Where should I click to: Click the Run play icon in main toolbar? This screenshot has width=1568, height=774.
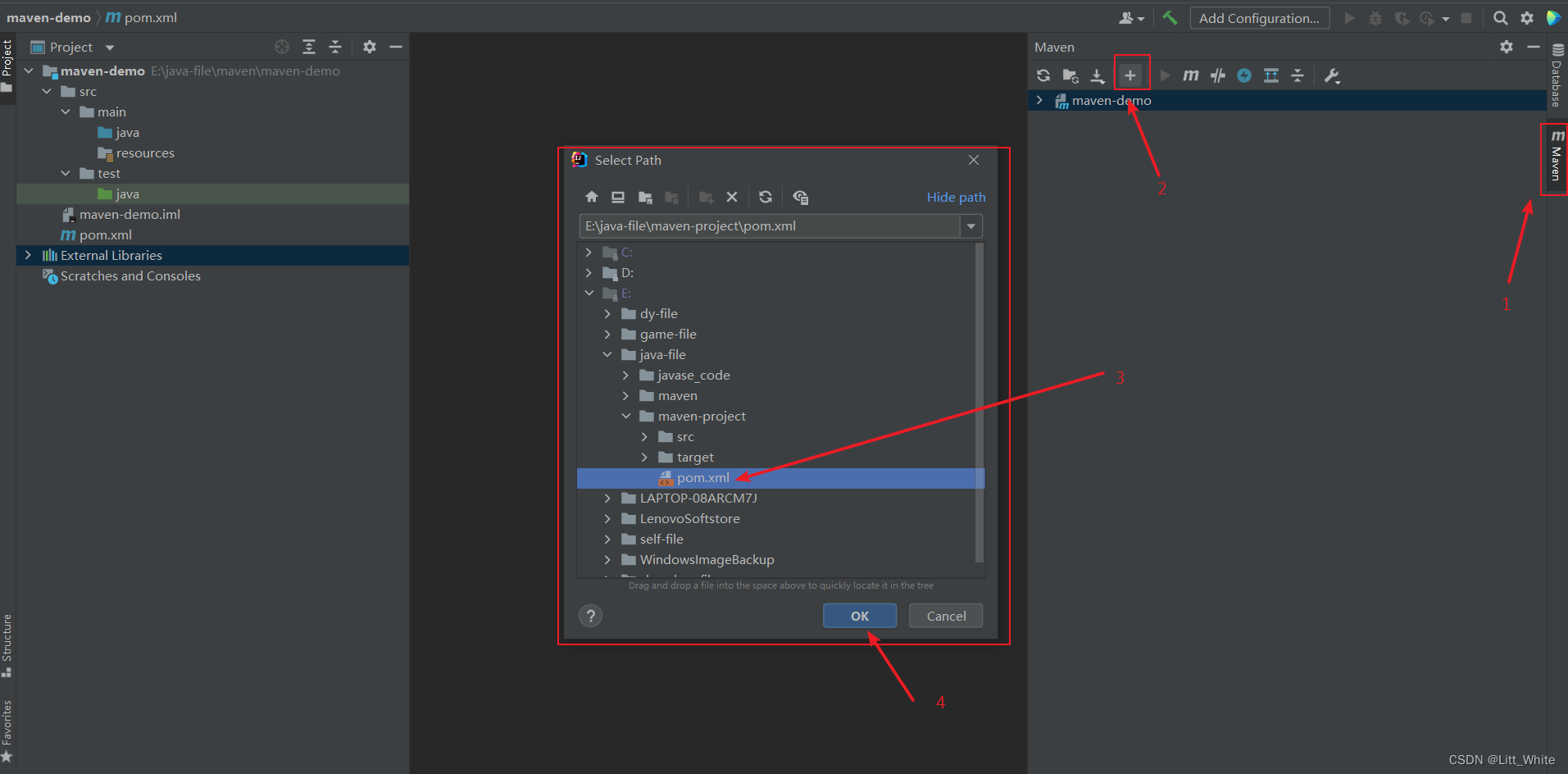tap(1349, 18)
